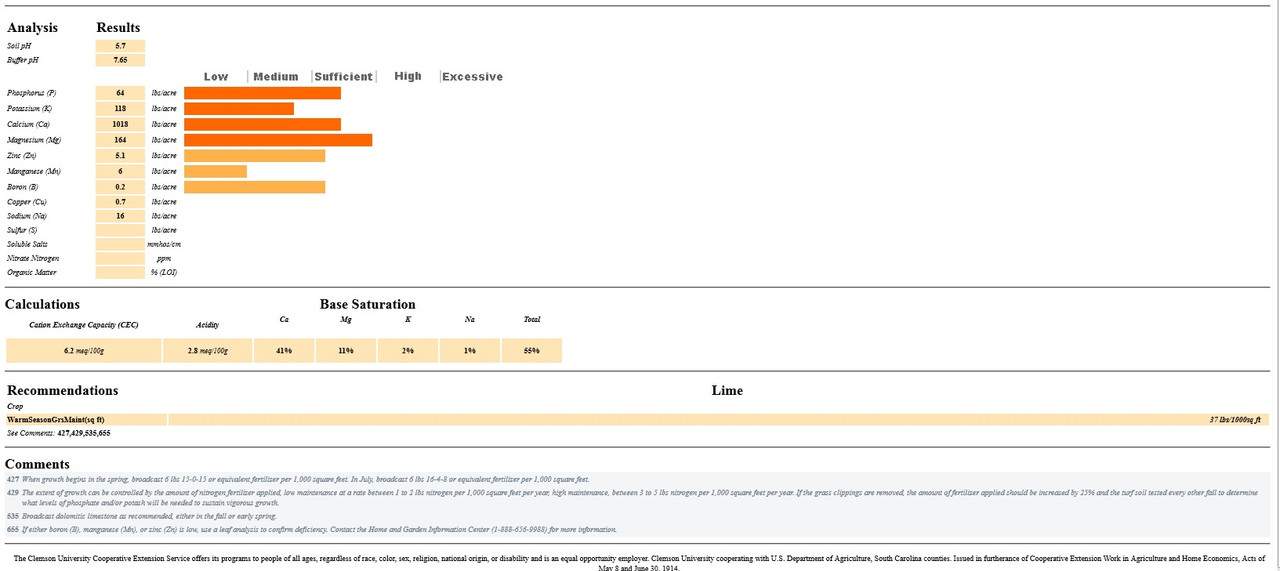Click the Nitrate Nitrogen row label
Viewport: 1280px width, 571px height.
(33, 258)
